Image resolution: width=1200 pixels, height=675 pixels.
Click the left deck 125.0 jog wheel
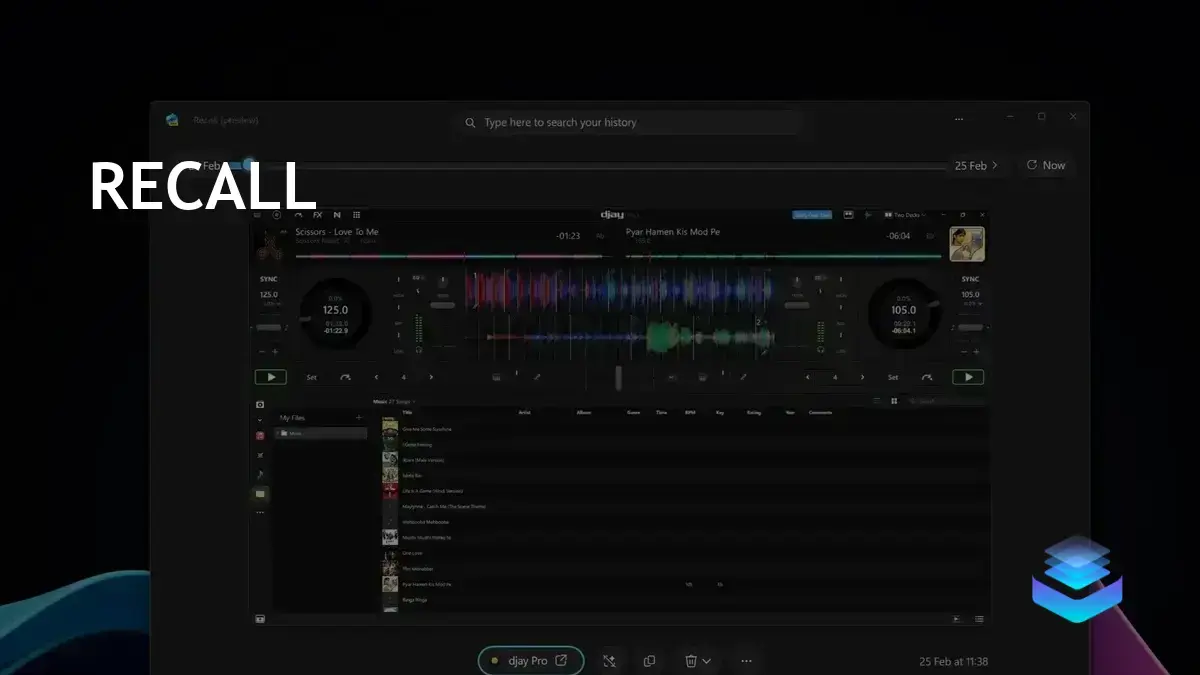[335, 313]
